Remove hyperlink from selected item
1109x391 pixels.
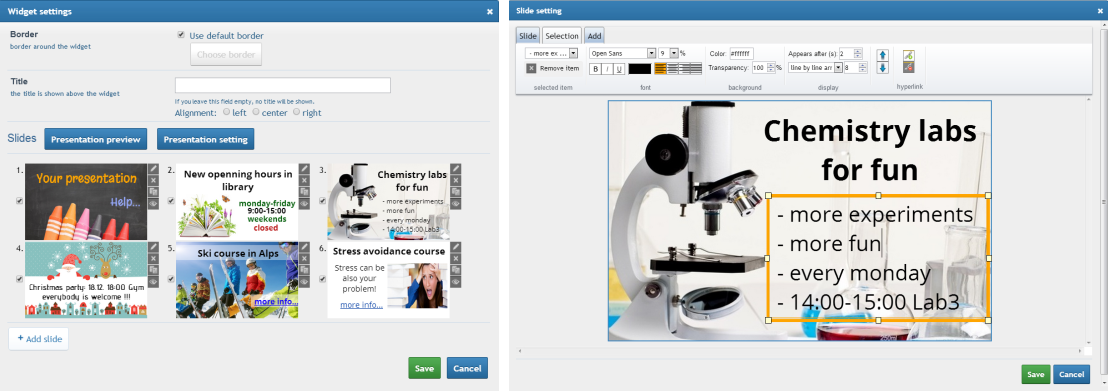pyautogui.click(x=908, y=67)
